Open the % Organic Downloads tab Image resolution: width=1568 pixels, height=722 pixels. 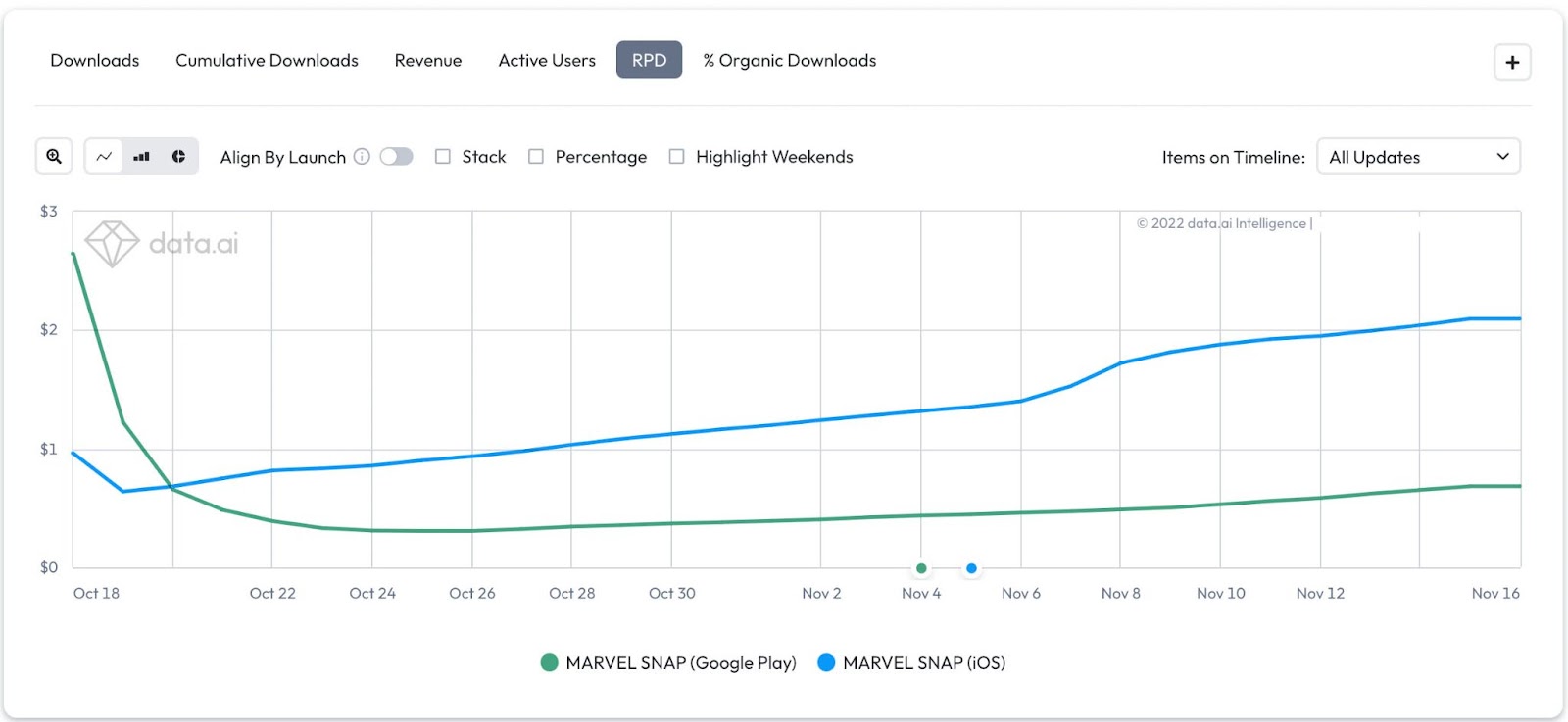pos(790,61)
